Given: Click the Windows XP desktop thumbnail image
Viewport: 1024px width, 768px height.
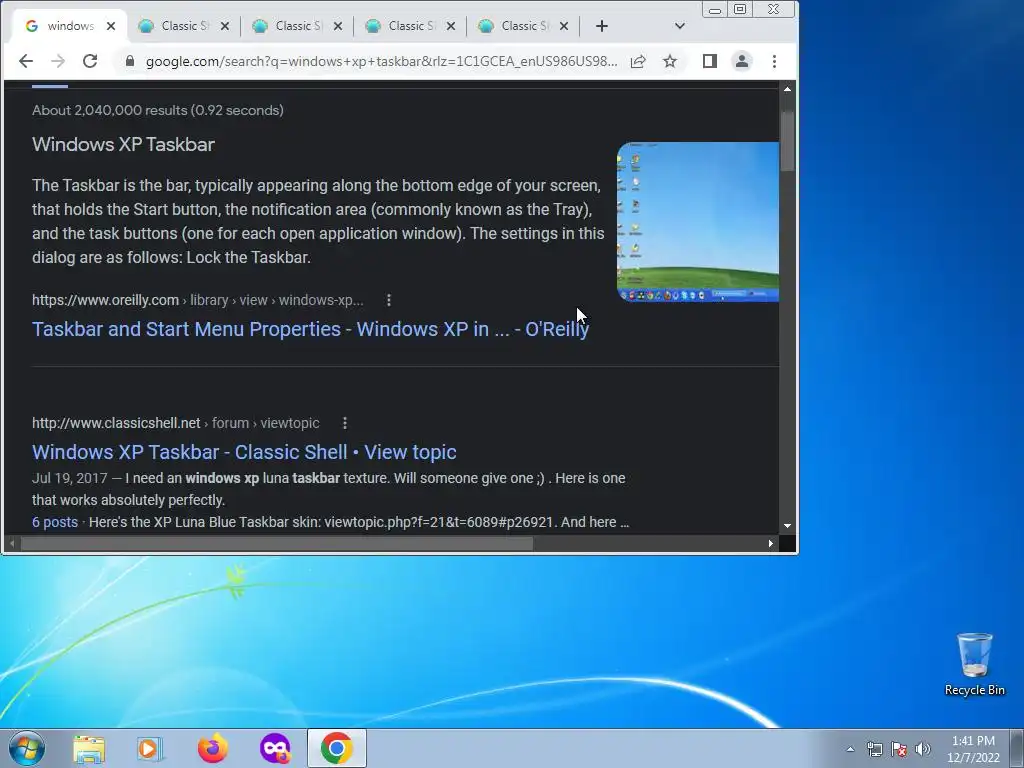Looking at the screenshot, I should [x=697, y=222].
